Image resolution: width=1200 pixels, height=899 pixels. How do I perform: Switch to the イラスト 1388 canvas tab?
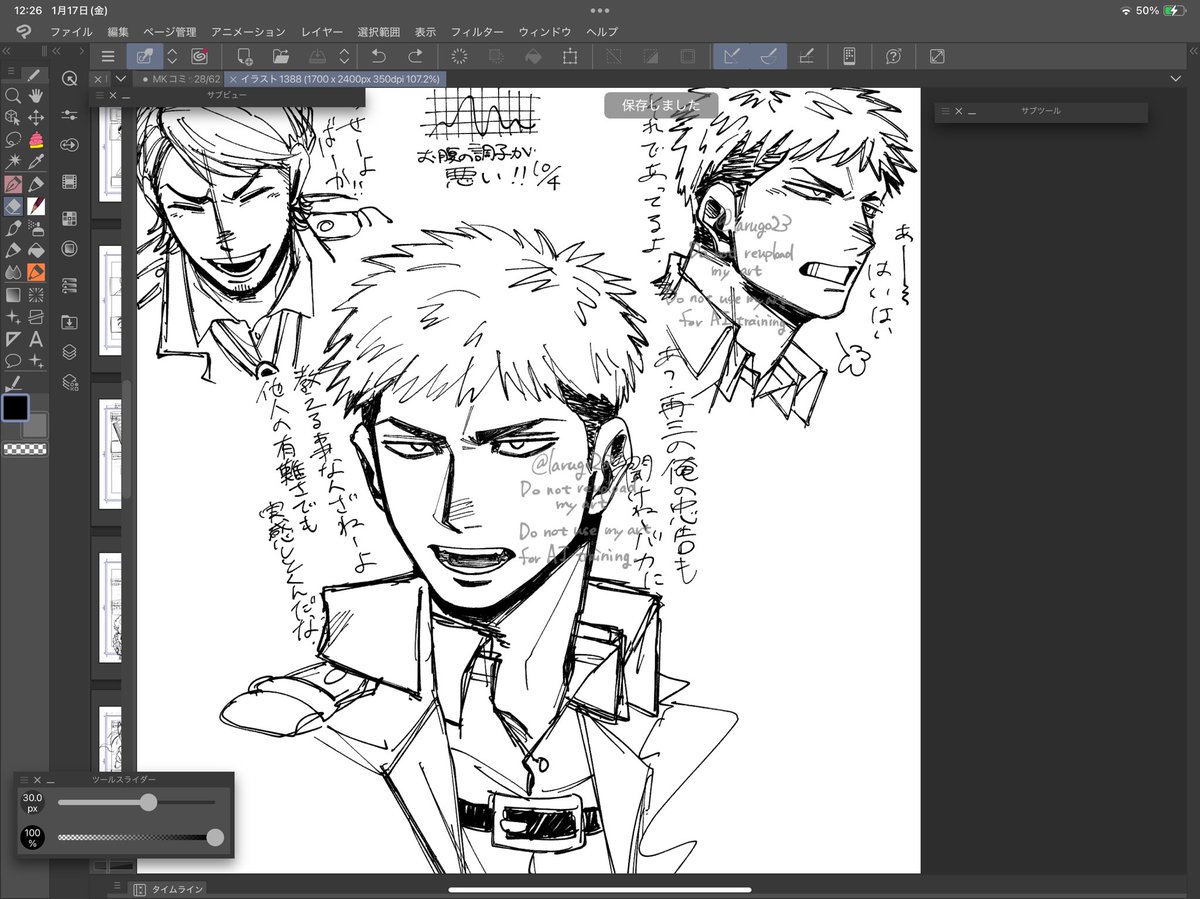[335, 78]
